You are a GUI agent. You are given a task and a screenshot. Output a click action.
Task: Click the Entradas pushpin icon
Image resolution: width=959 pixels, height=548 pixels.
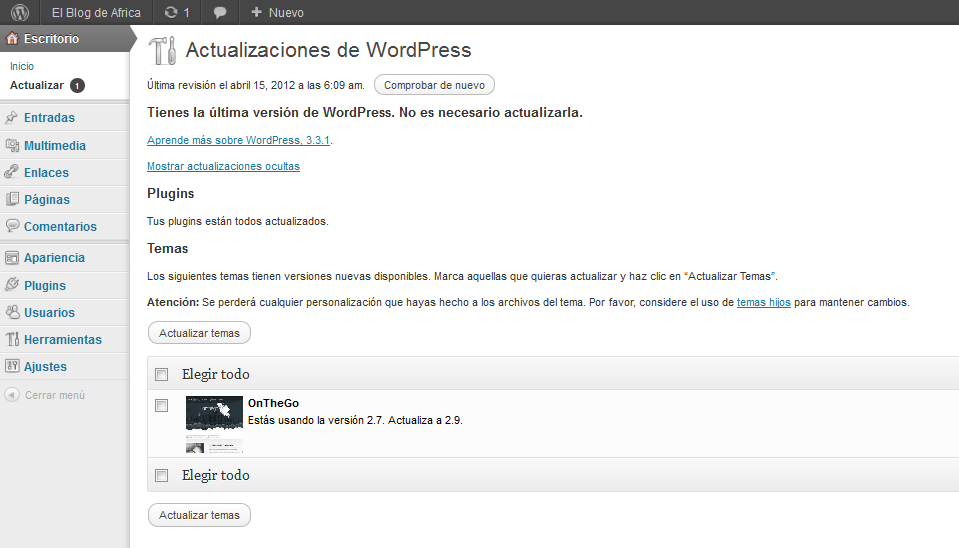(12, 117)
